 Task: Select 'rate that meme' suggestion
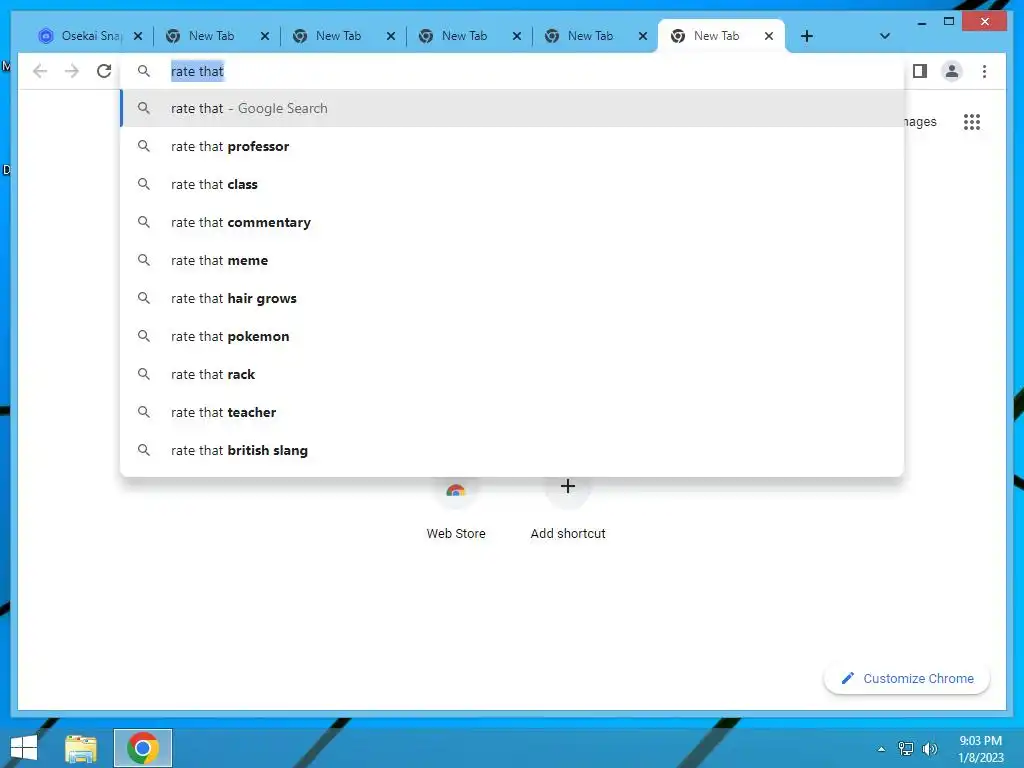[513, 260]
